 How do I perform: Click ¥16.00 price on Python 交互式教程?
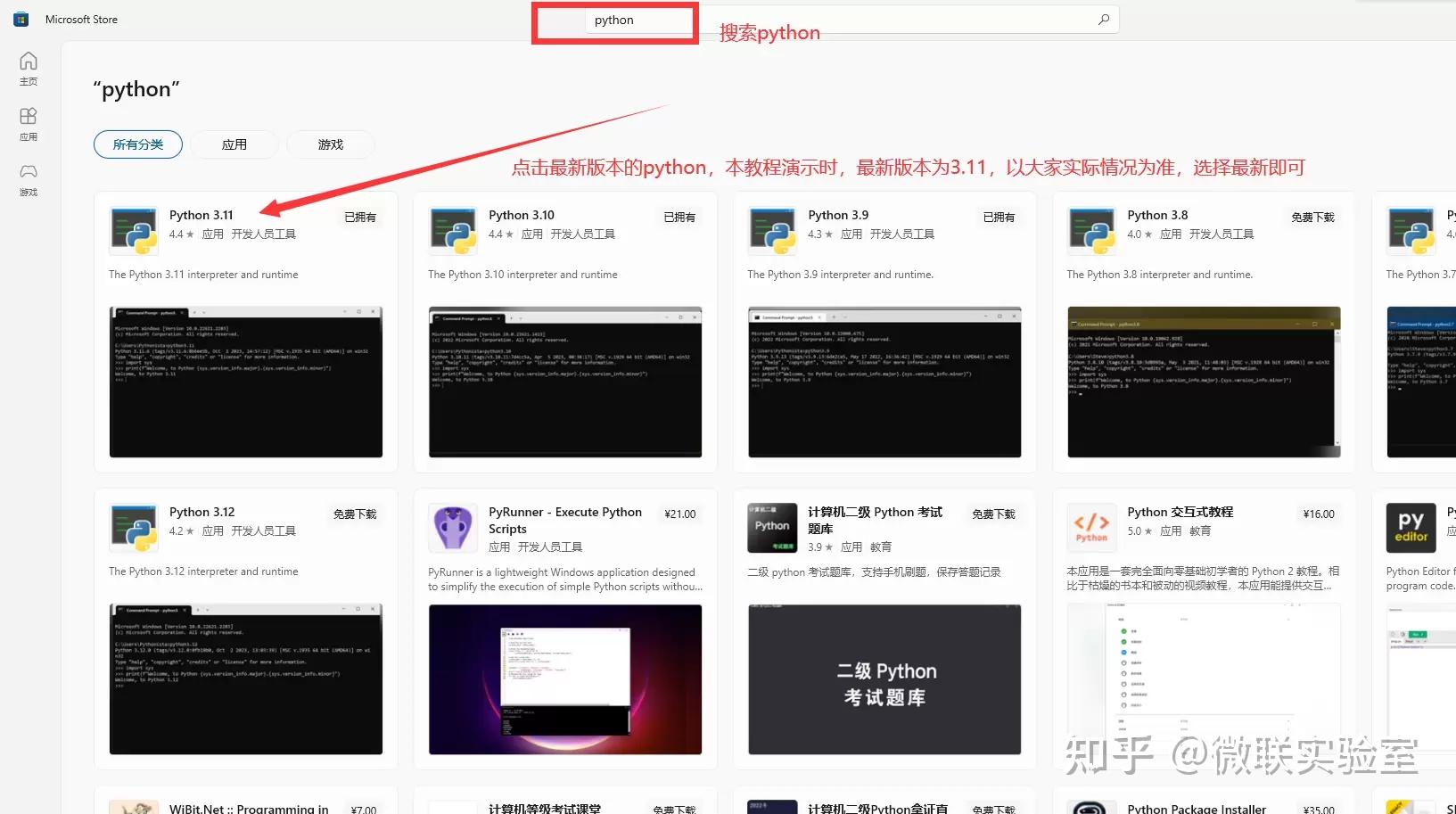(1319, 514)
